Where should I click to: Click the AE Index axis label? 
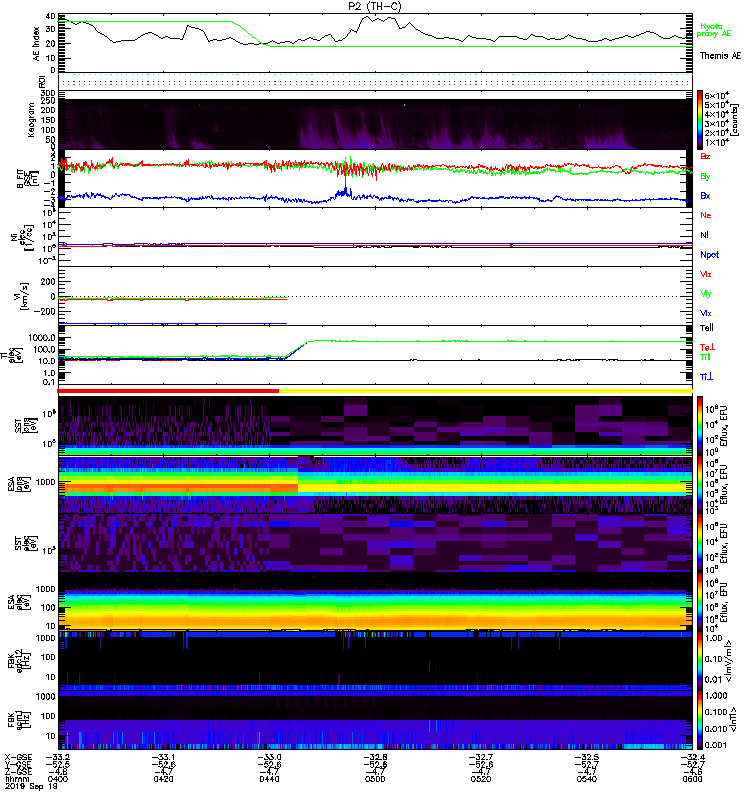pyautogui.click(x=36, y=44)
